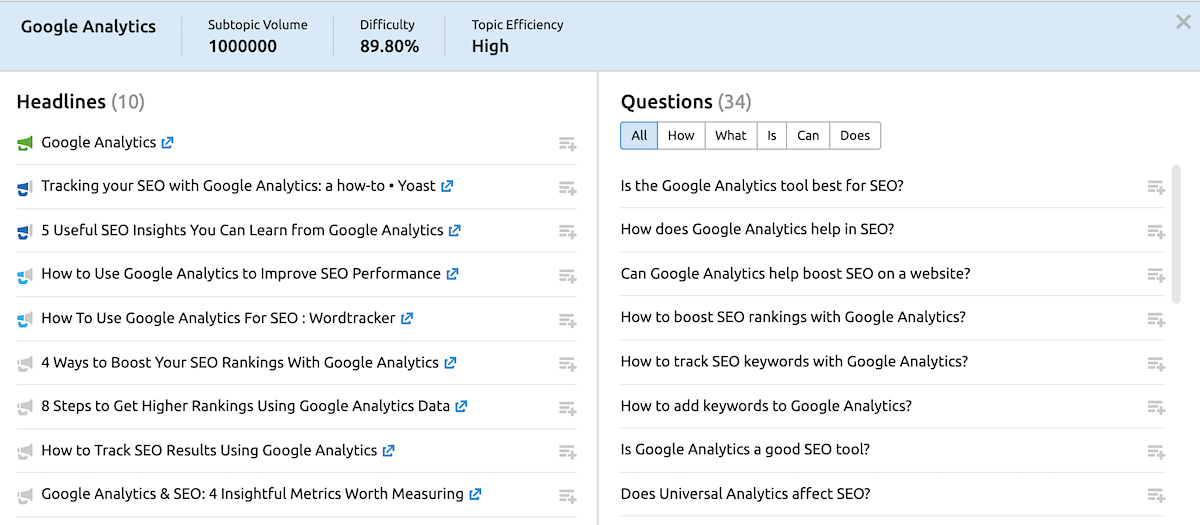Open the Google Analytics headline link
This screenshot has height=525, width=1200.
coord(98,142)
